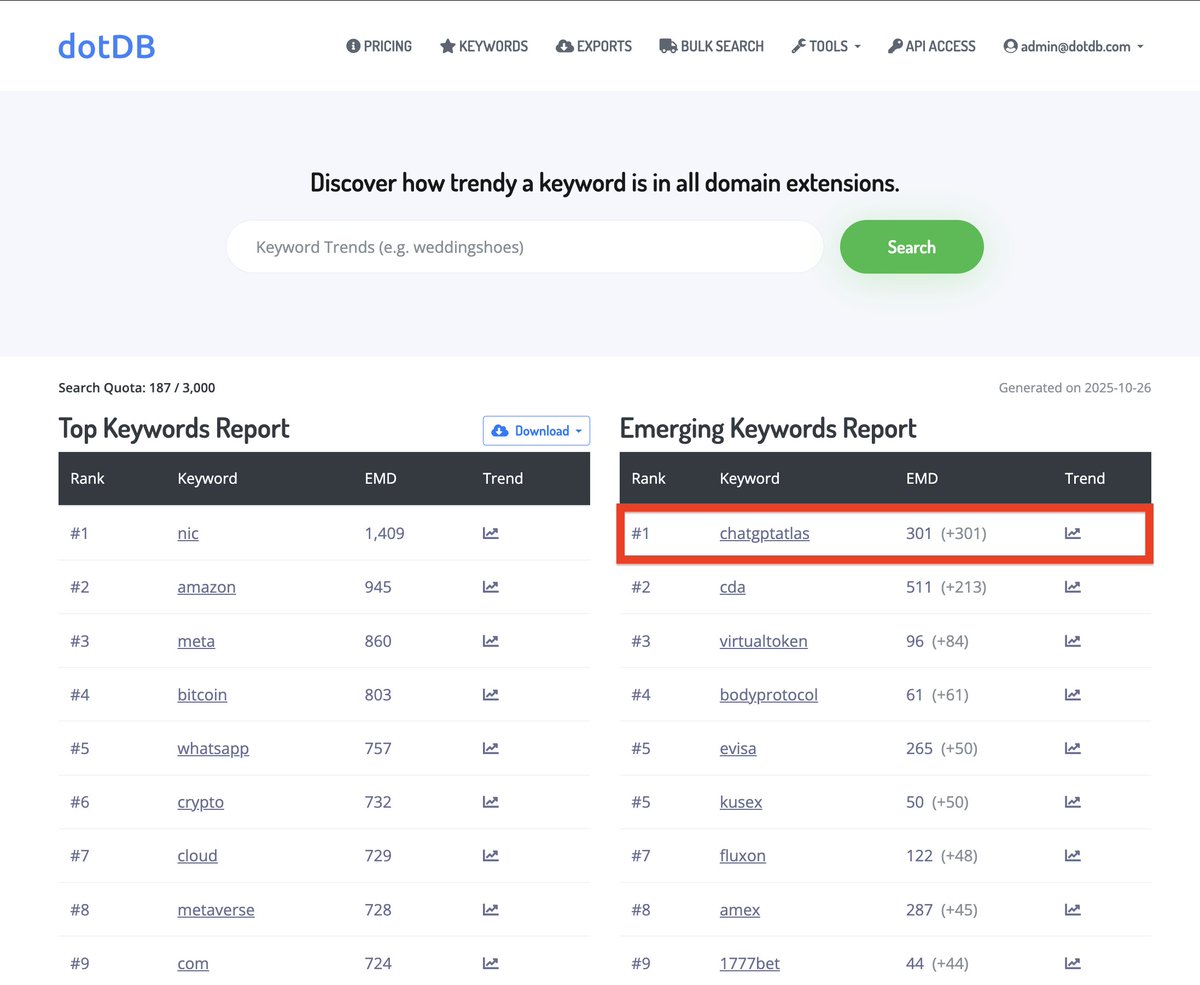Open the crypto keyword link
1200x985 pixels.
pos(200,802)
